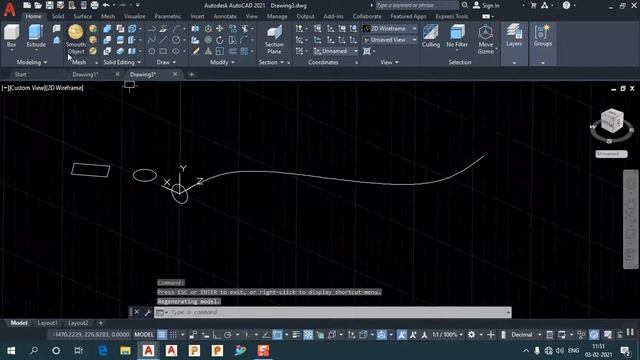The image size is (640, 360).
Task: Toggle lineweight display in status bar
Action: pyautogui.click(x=296, y=335)
